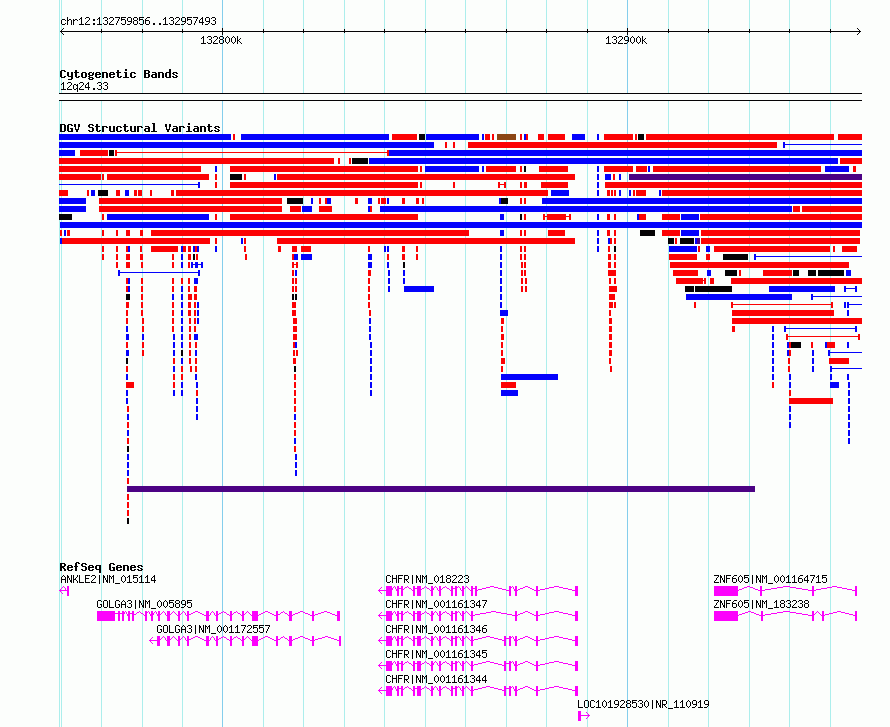Select the RefSeq Genes track title
Image resolution: width=890 pixels, height=727 pixels.
(x=101, y=567)
